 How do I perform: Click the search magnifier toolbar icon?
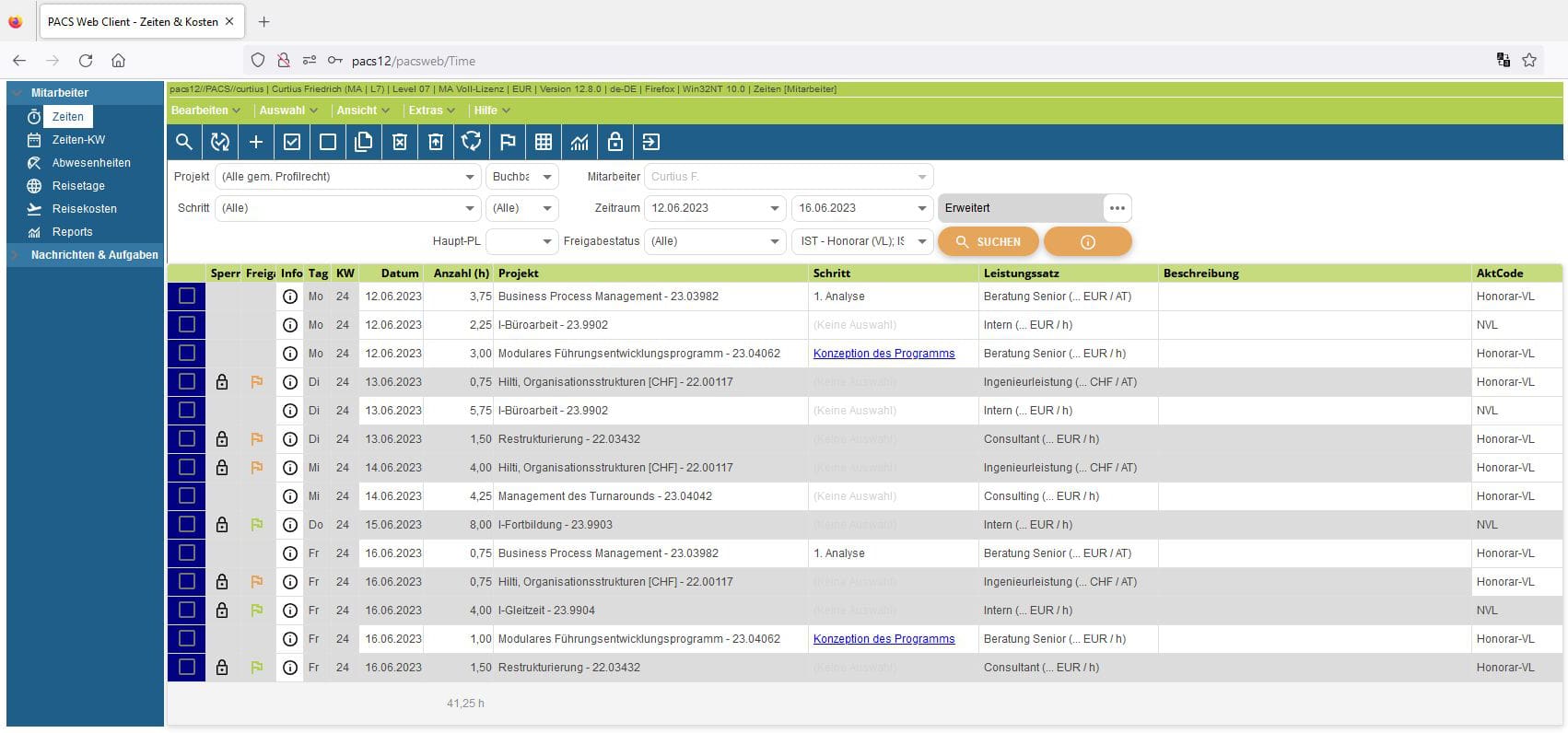(184, 142)
